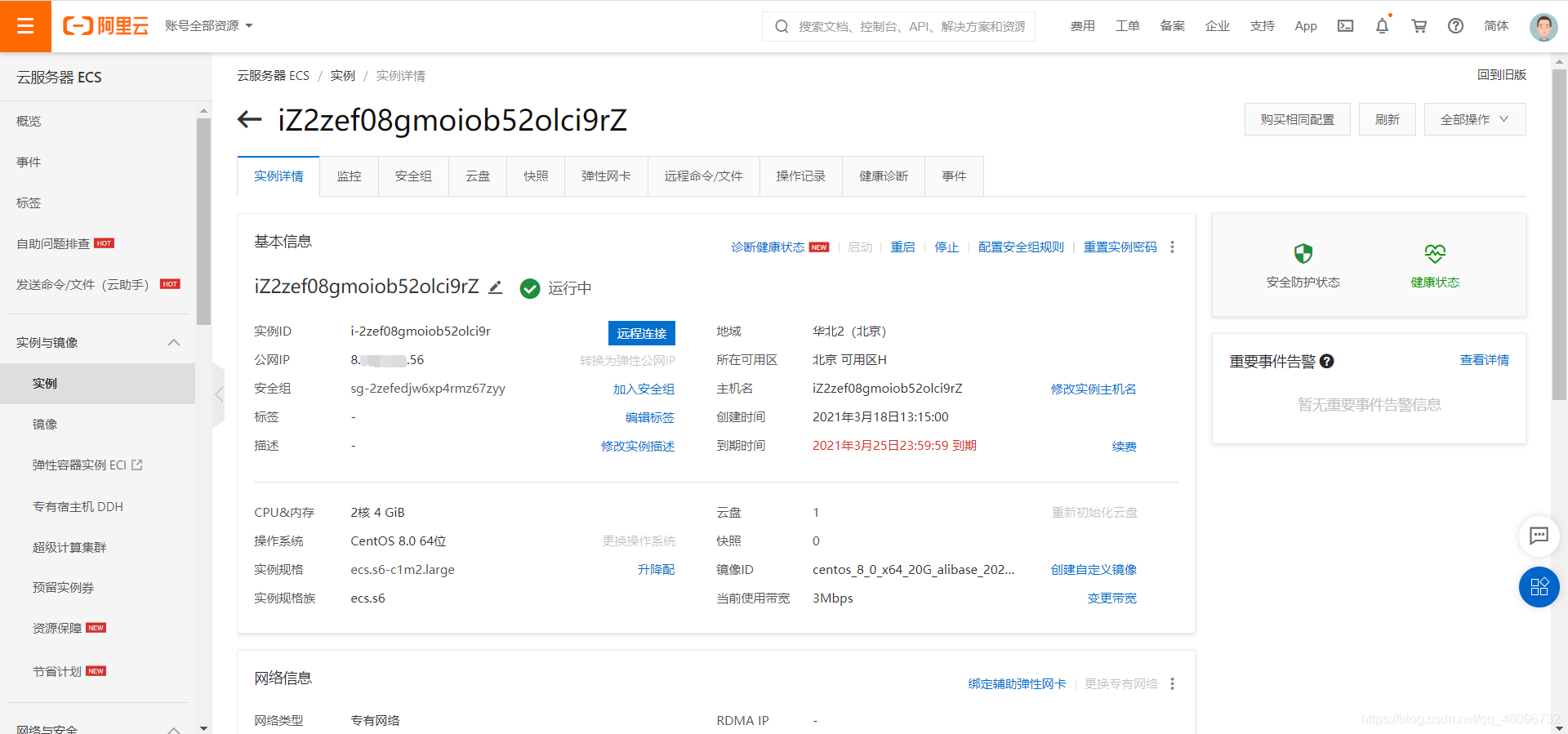This screenshot has width=1568, height=734.
Task: Collapse the sidebar with the handle arrow
Action: click(x=218, y=394)
